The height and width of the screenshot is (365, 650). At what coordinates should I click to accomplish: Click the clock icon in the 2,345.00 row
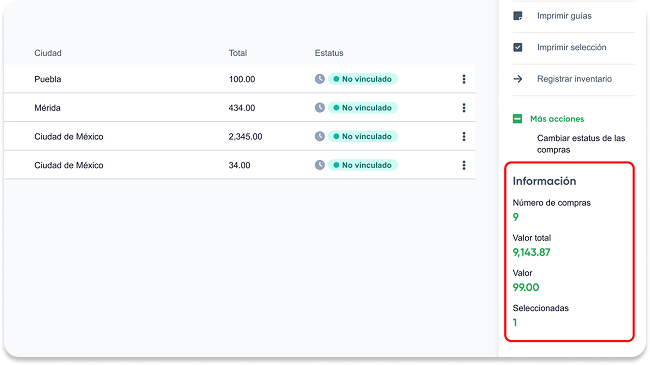[x=320, y=136]
